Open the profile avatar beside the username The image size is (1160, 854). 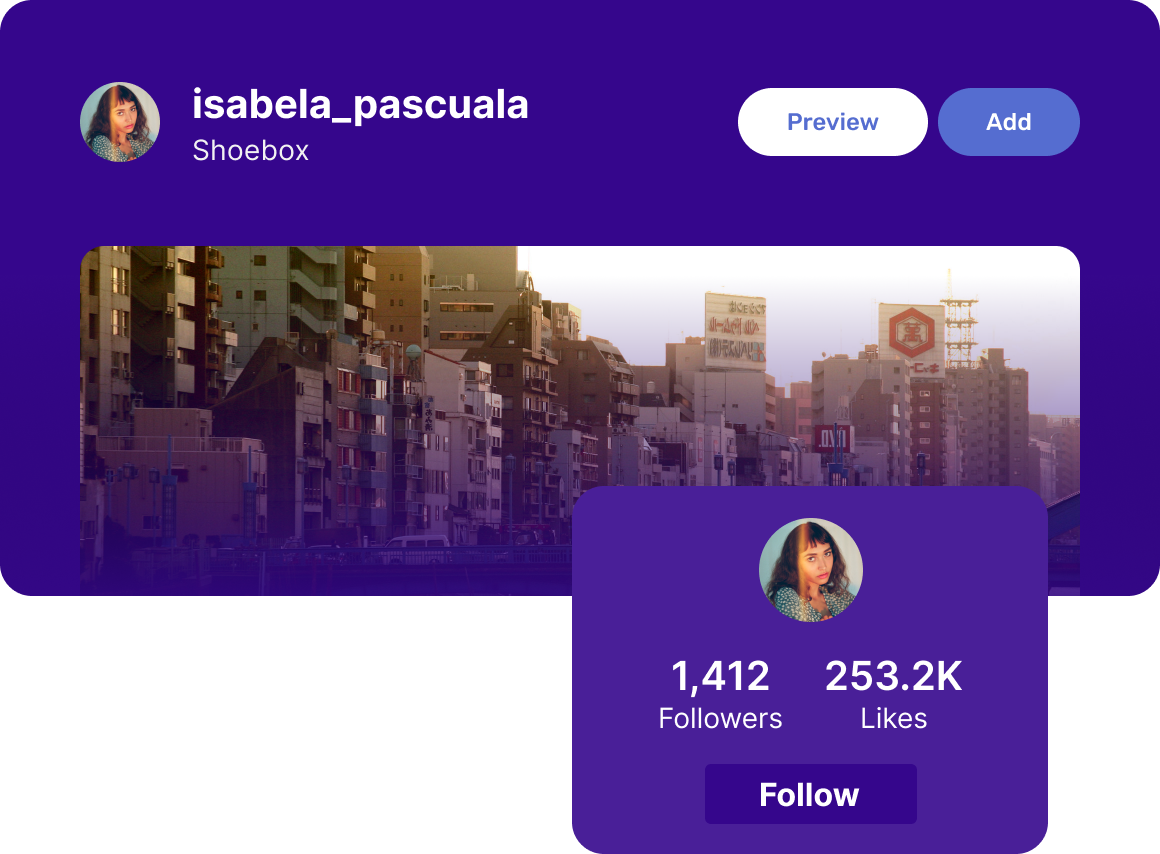(120, 122)
